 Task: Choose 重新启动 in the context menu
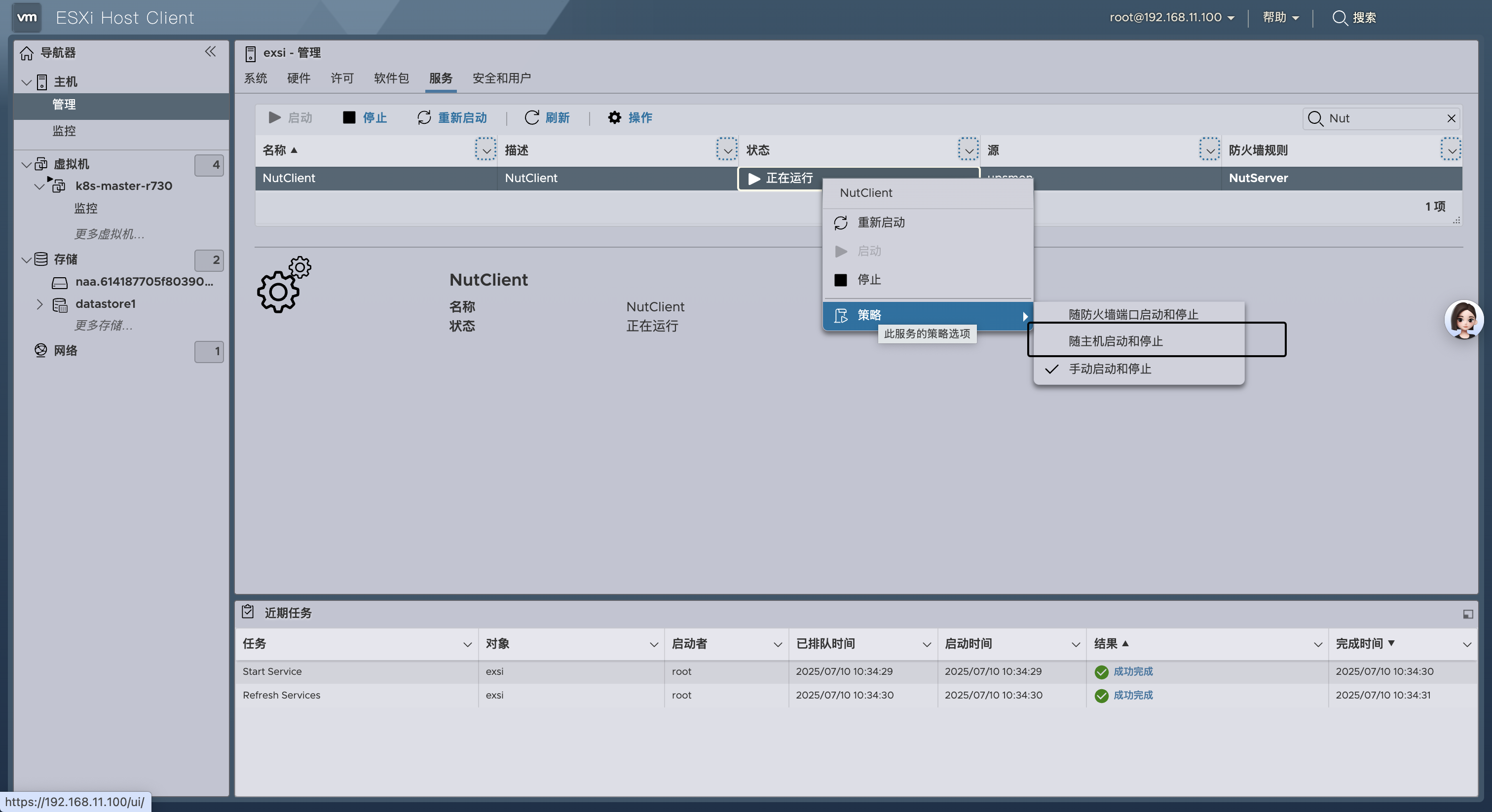928,222
